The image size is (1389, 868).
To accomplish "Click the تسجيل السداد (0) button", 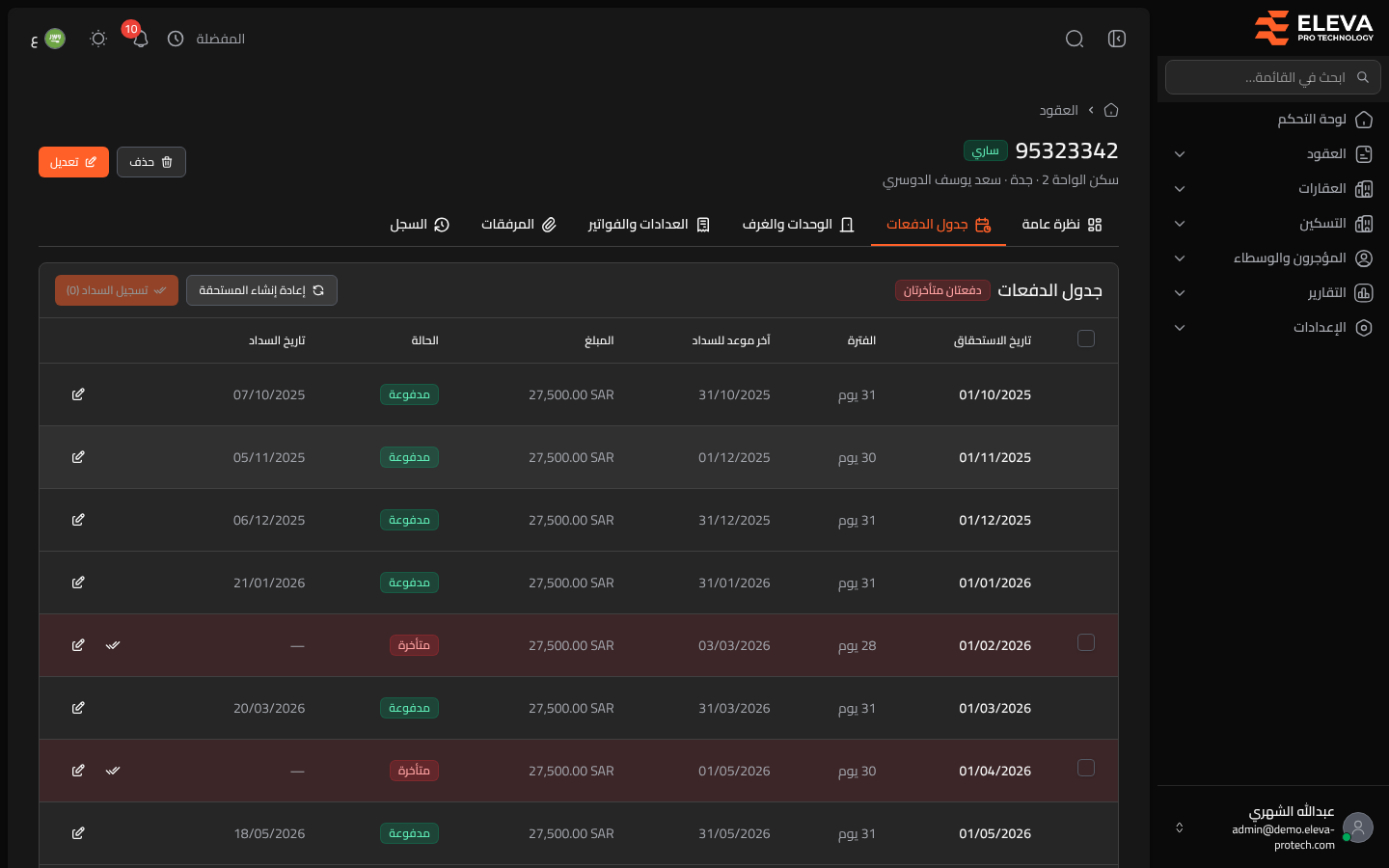I will tap(117, 290).
